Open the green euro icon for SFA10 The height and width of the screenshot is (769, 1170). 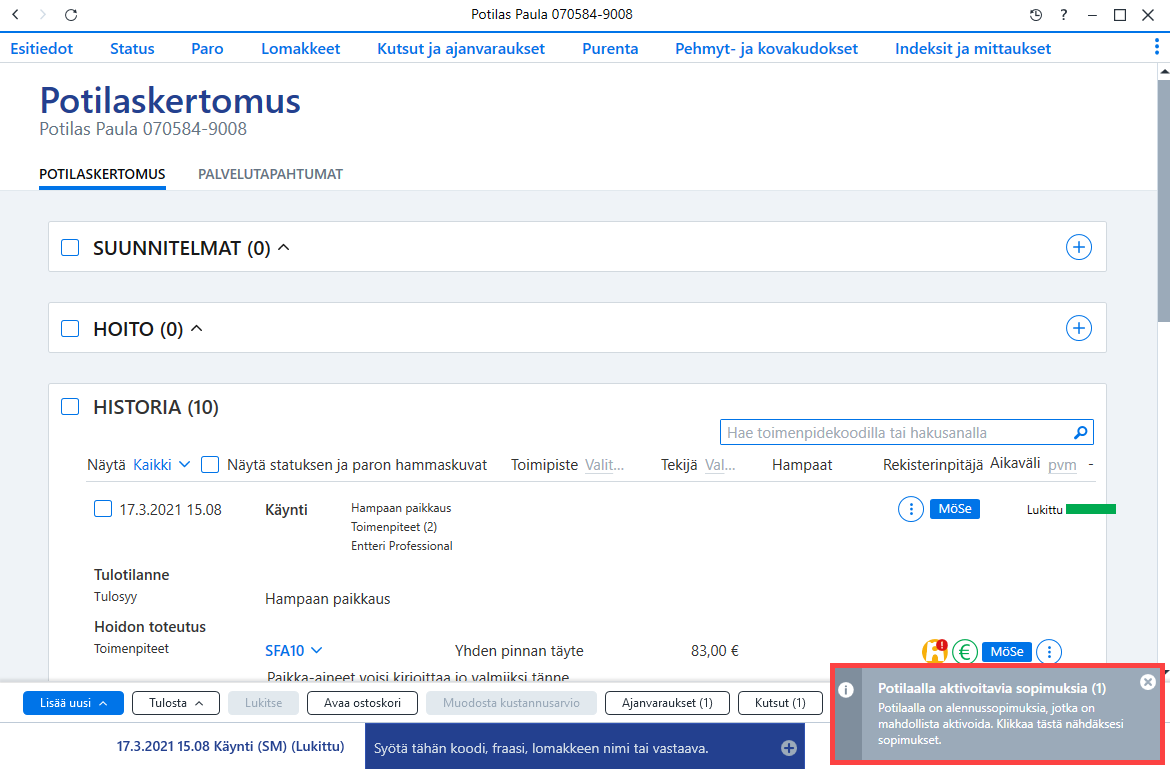[965, 652]
